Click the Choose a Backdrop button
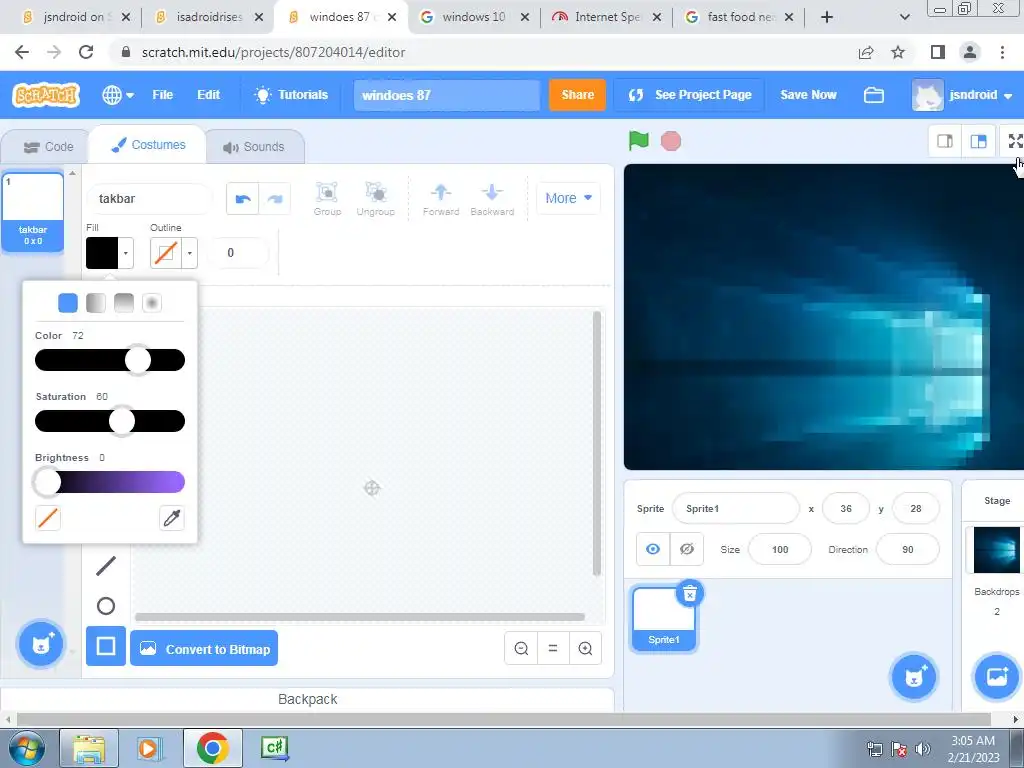Screen dimensions: 1024x768 997,677
